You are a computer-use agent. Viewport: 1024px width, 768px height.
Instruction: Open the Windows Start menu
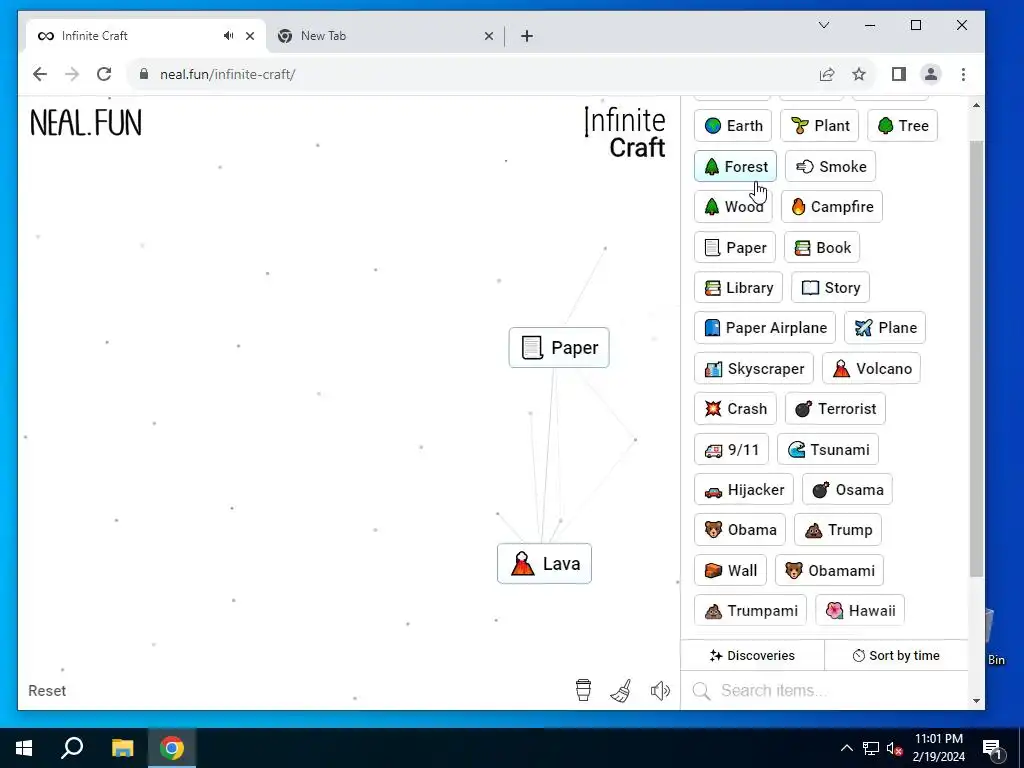(x=24, y=748)
